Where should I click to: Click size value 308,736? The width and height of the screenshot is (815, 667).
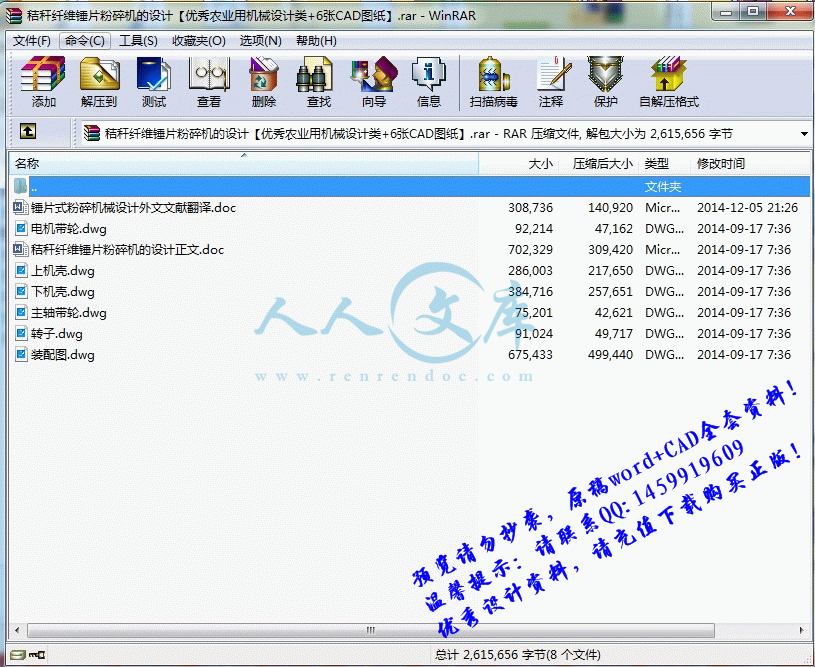530,208
